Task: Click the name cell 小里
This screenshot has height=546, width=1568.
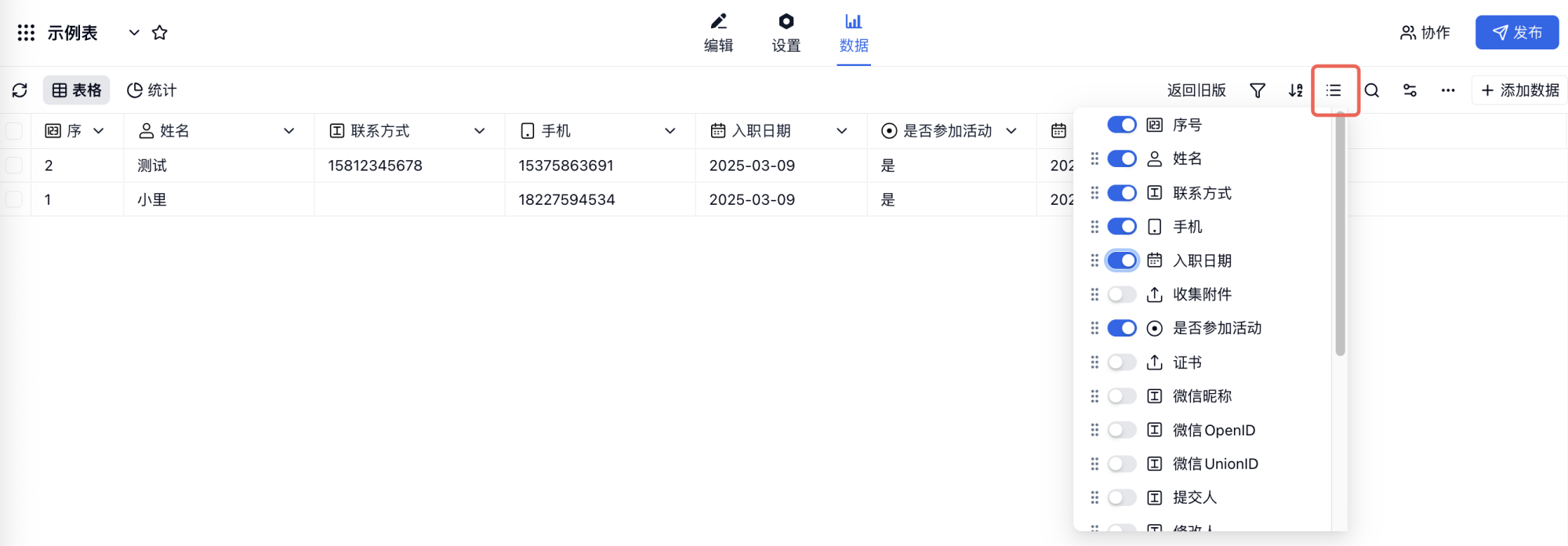Action: [x=219, y=199]
